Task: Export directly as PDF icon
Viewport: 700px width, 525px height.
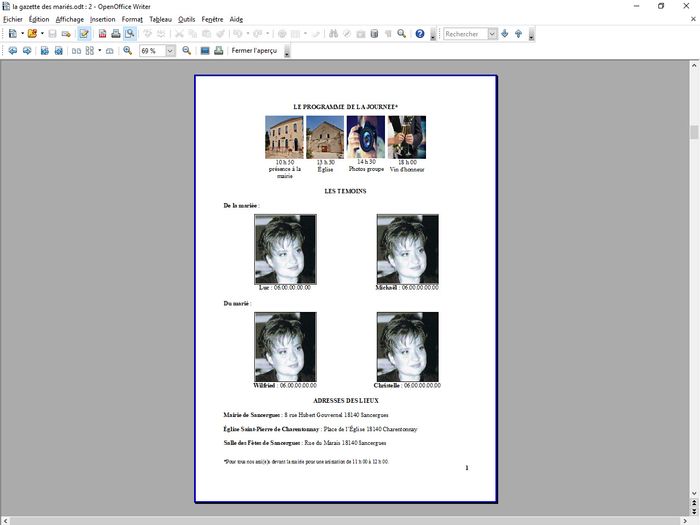Action: tap(103, 33)
